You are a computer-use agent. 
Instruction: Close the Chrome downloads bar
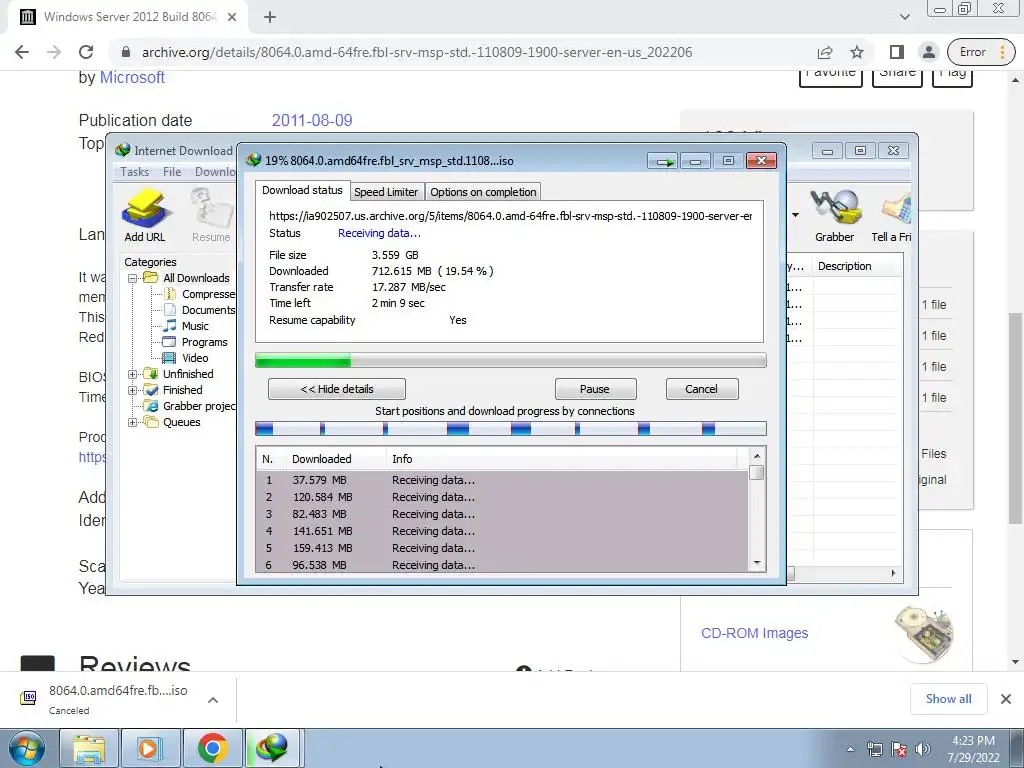point(1006,699)
